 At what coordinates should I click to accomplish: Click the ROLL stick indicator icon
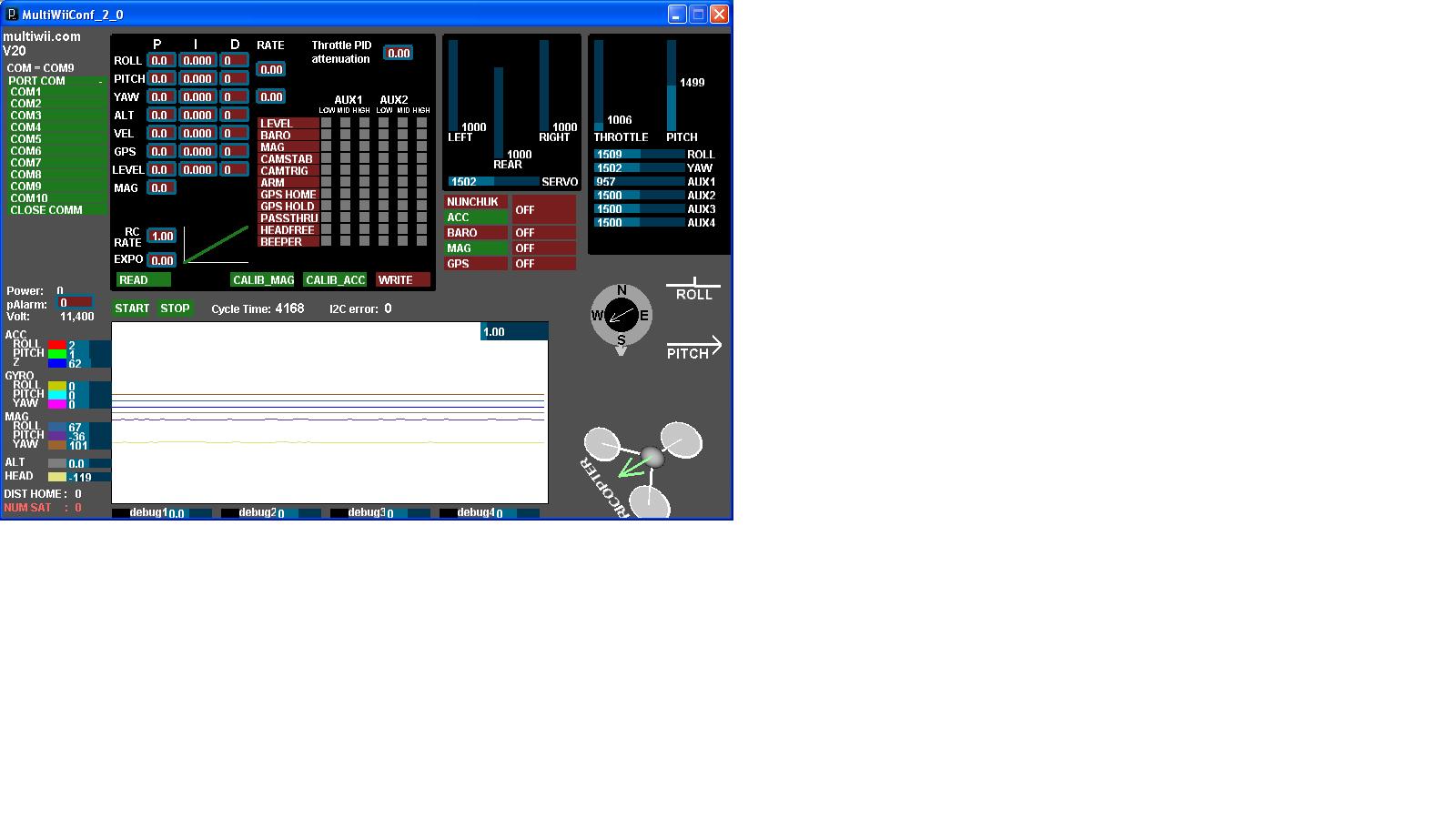[694, 287]
